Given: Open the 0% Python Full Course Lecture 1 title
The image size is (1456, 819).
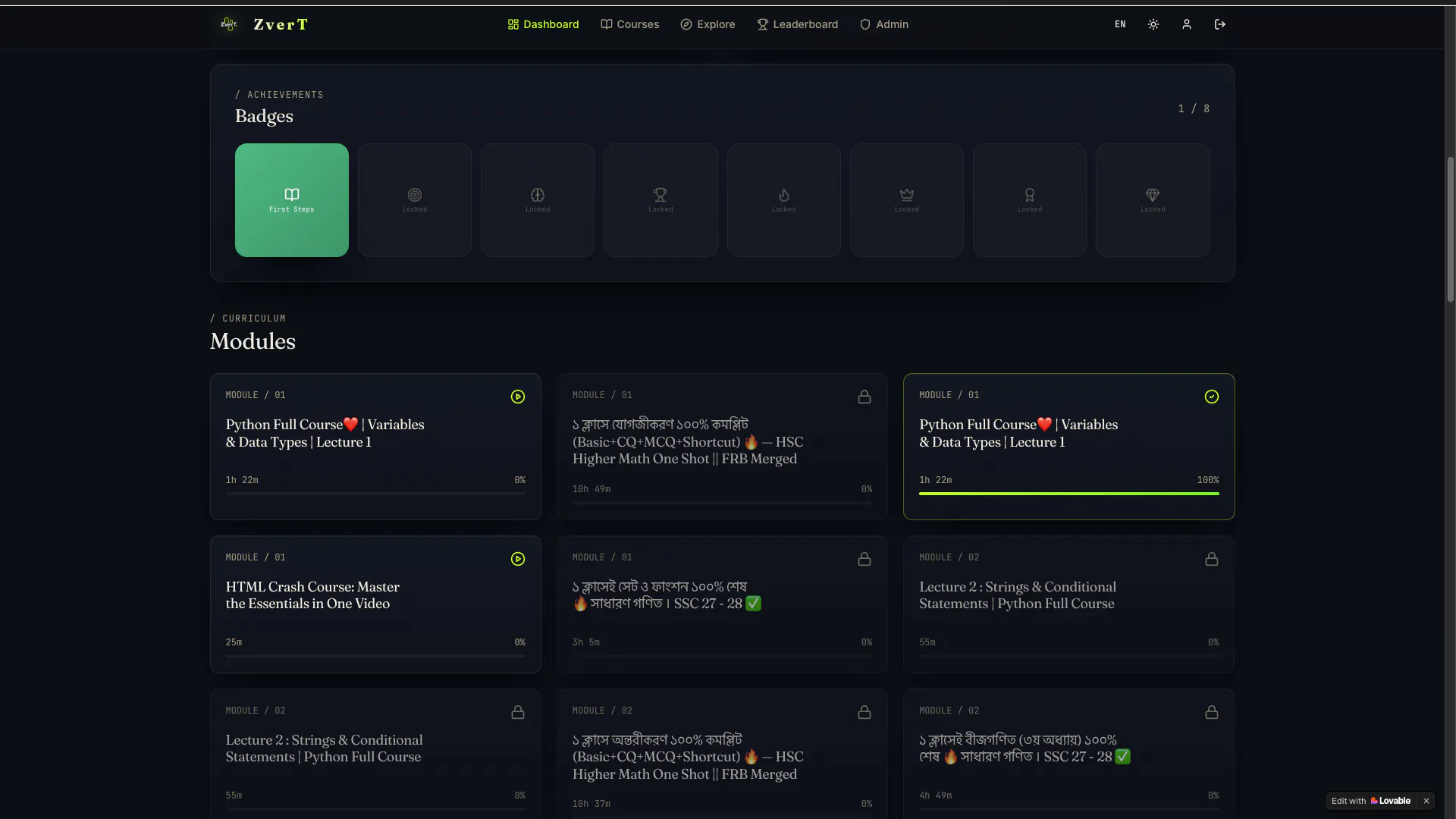Looking at the screenshot, I should pos(325,433).
